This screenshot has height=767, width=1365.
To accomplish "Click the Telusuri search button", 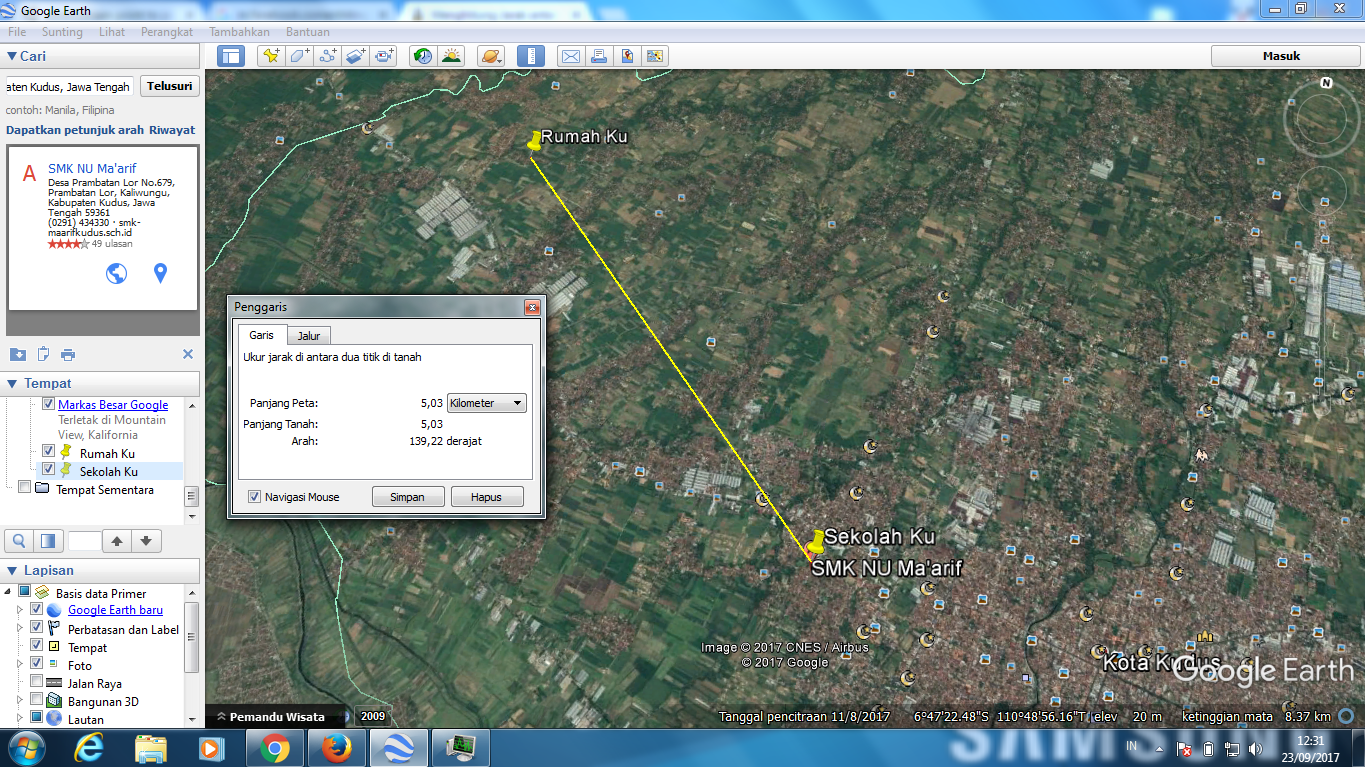I will [169, 86].
